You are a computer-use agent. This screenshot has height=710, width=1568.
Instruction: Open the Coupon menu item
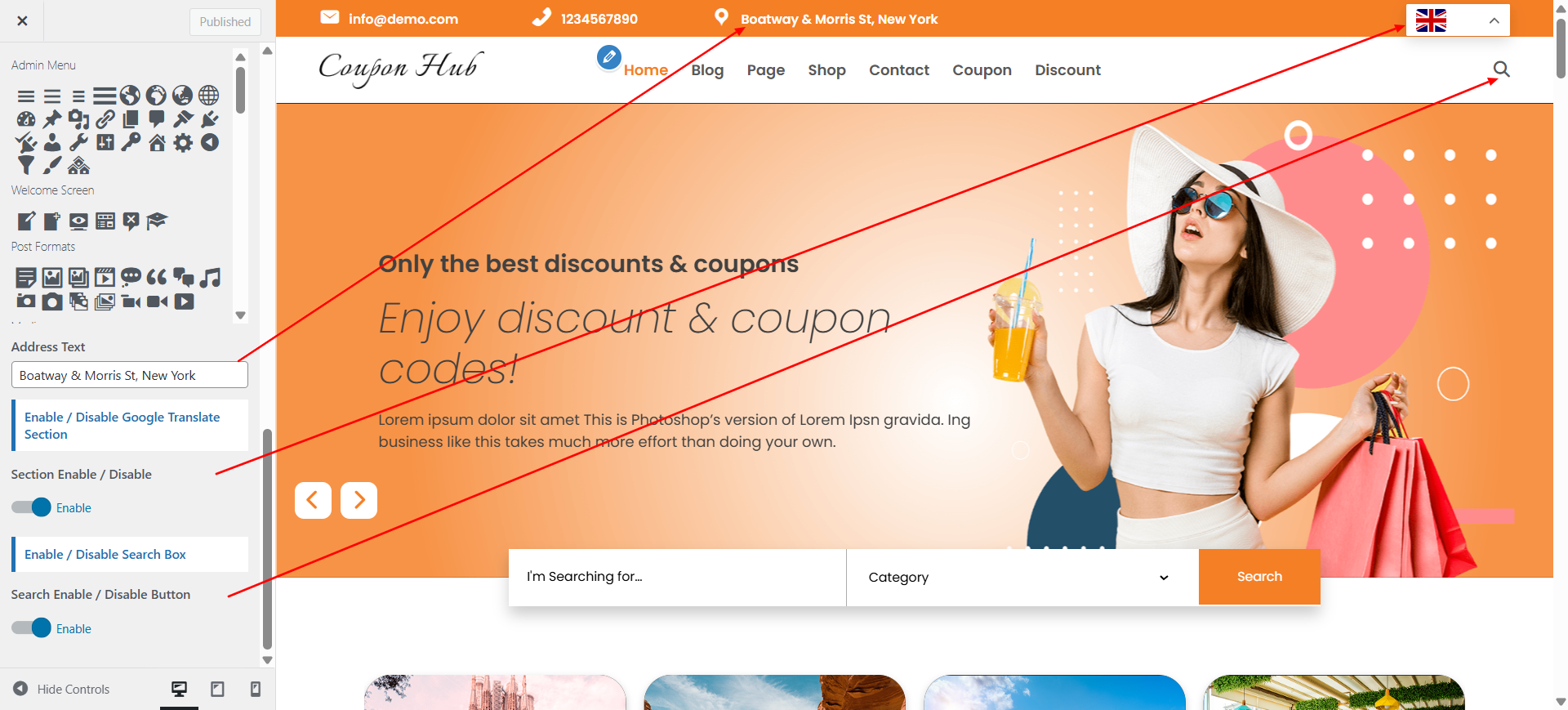pyautogui.click(x=982, y=70)
